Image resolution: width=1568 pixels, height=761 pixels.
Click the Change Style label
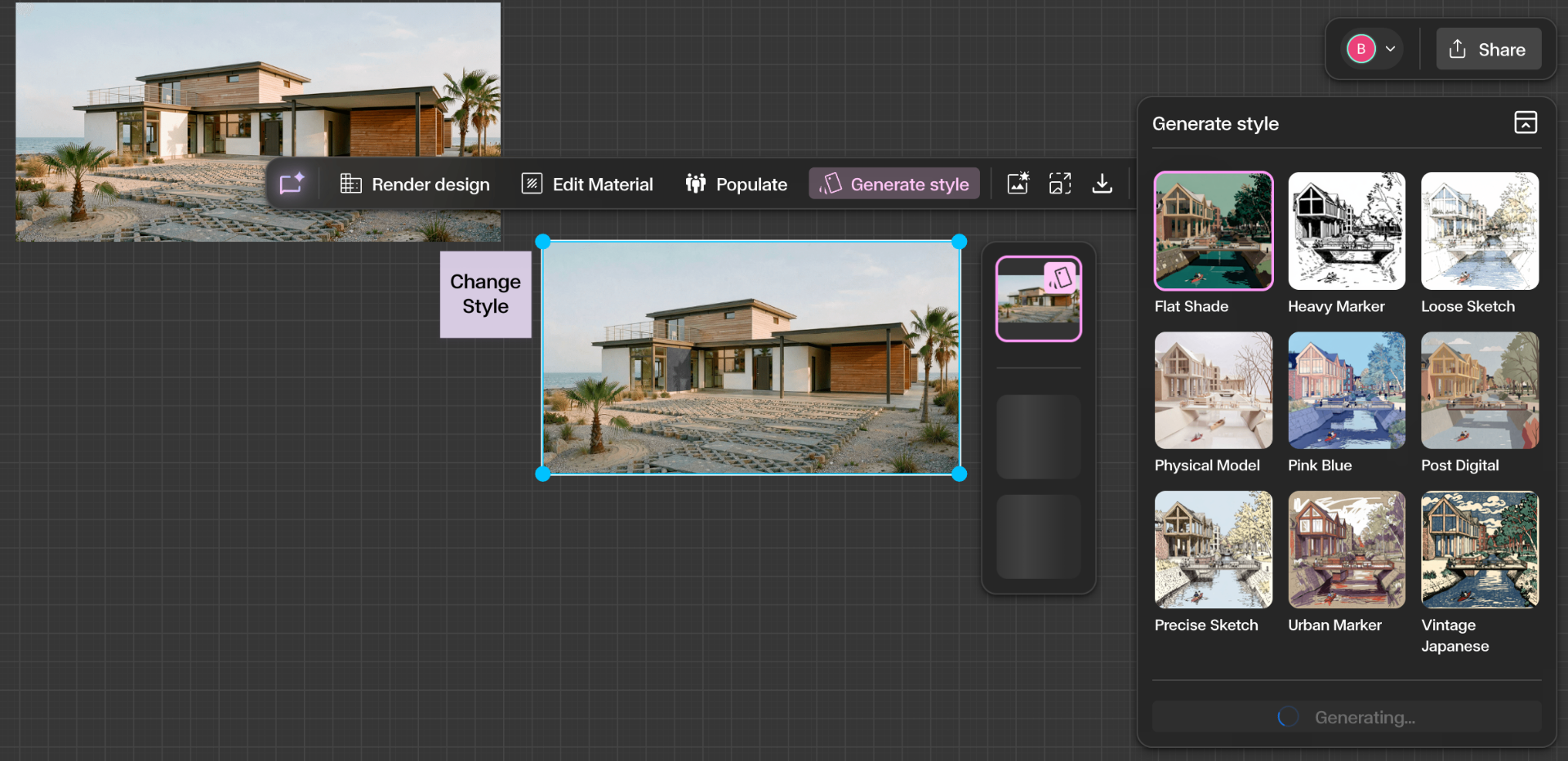click(485, 294)
